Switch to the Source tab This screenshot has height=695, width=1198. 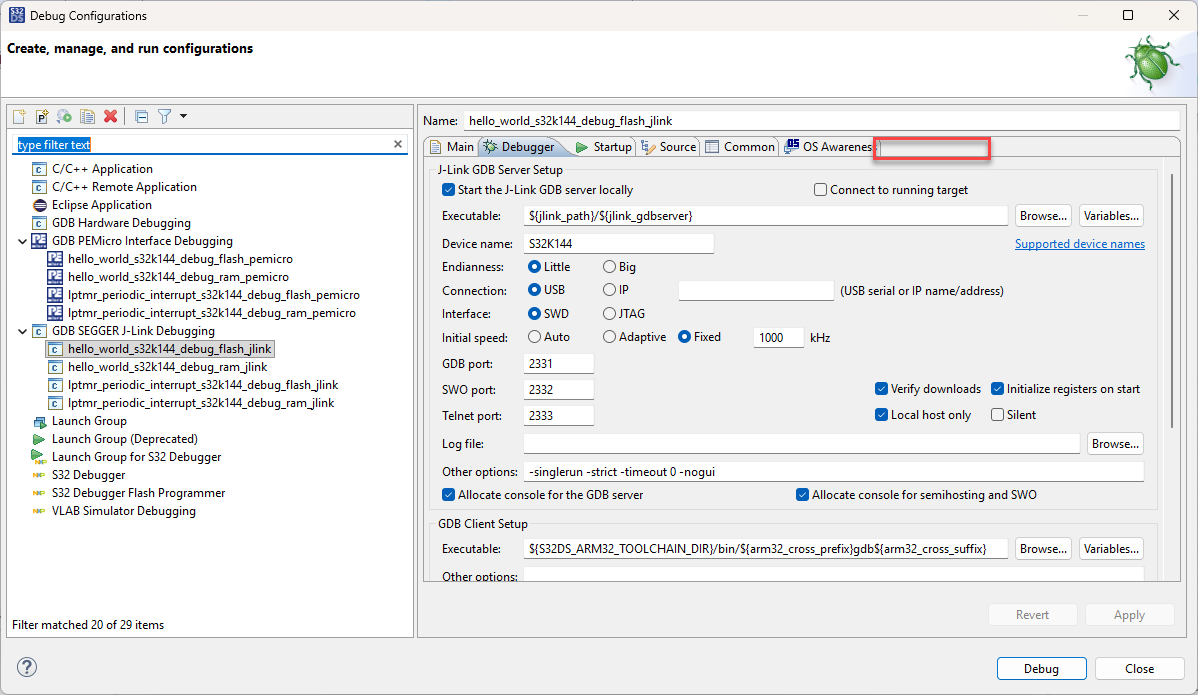pyautogui.click(x=669, y=147)
